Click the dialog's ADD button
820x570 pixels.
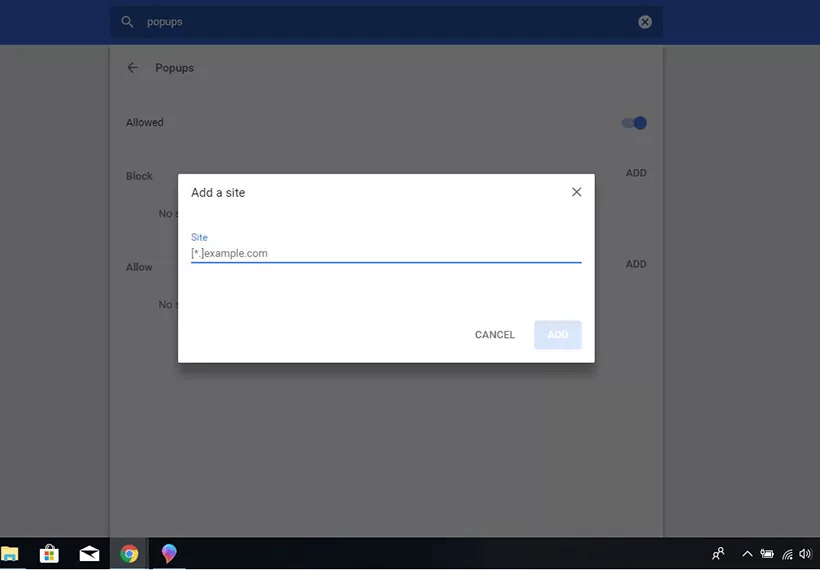pyautogui.click(x=557, y=335)
